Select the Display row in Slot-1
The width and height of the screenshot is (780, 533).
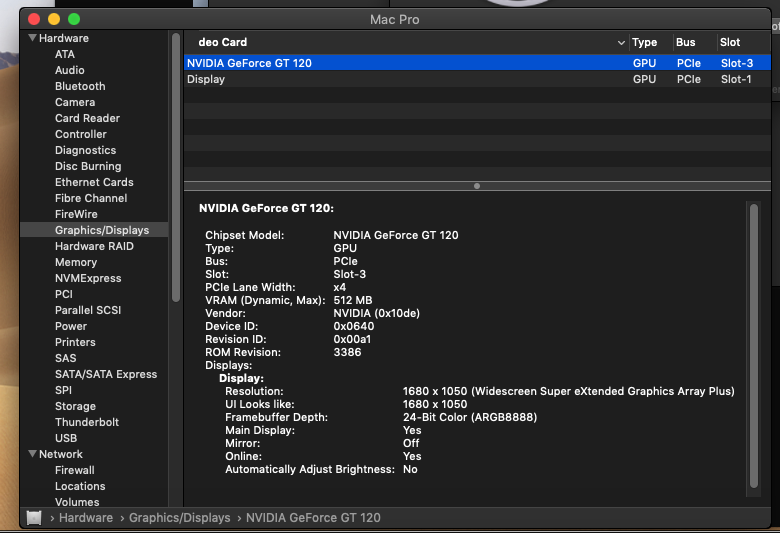pos(477,79)
